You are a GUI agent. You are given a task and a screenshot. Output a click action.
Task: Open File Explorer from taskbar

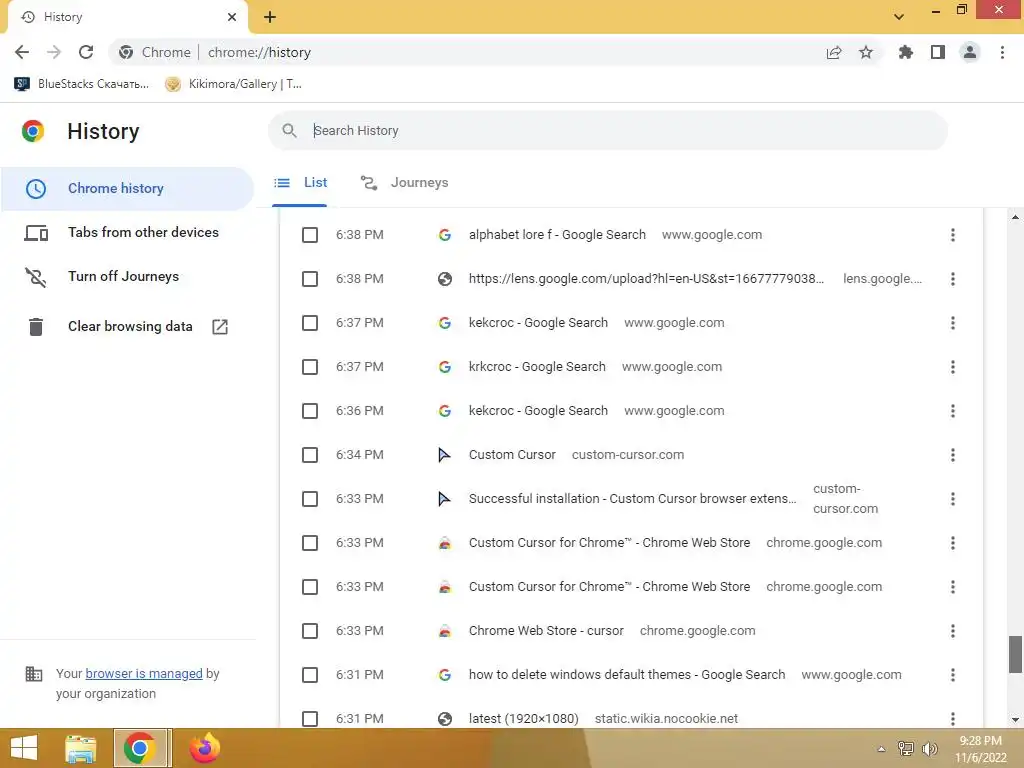pos(80,748)
